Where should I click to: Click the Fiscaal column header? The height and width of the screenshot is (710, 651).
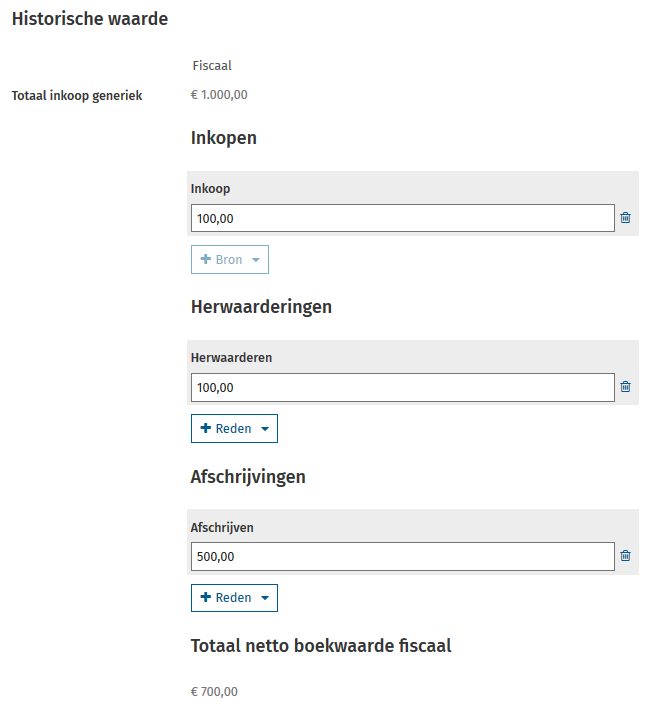pos(212,66)
